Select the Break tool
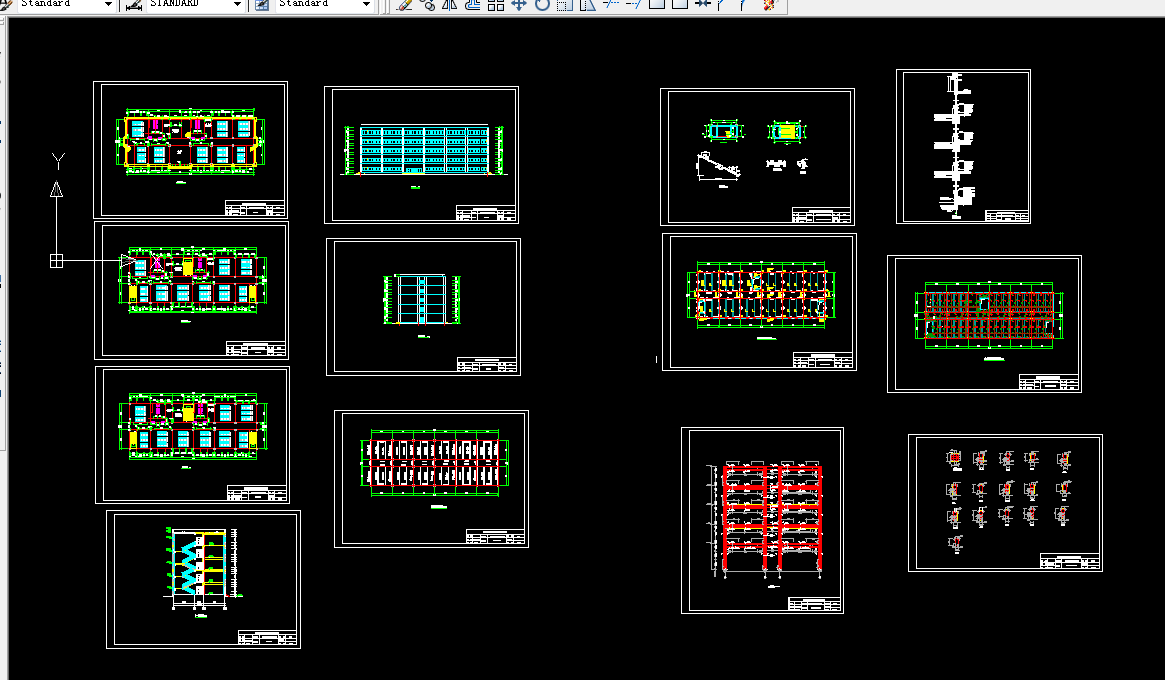Image resolution: width=1165 pixels, height=680 pixels. 680,4
